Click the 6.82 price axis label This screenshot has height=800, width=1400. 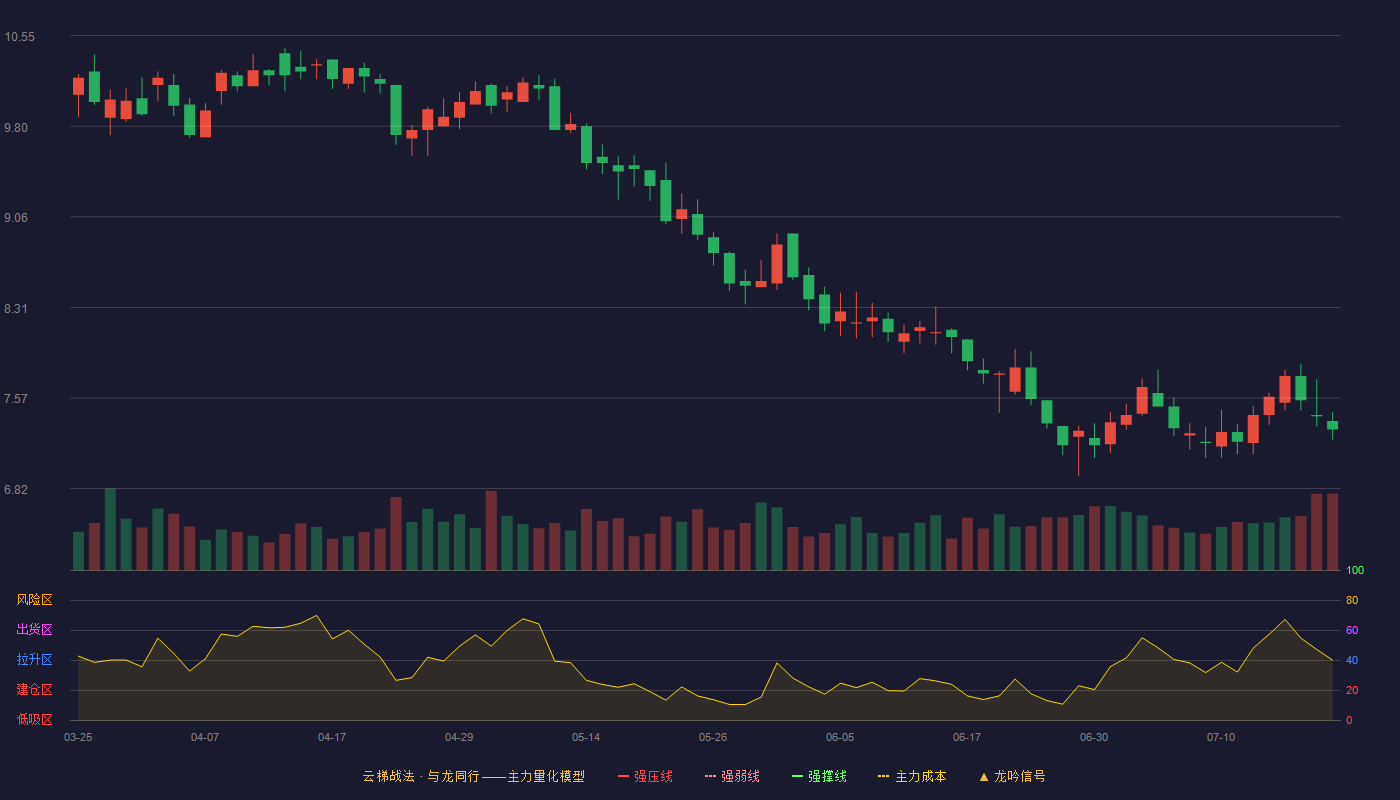[x=19, y=490]
